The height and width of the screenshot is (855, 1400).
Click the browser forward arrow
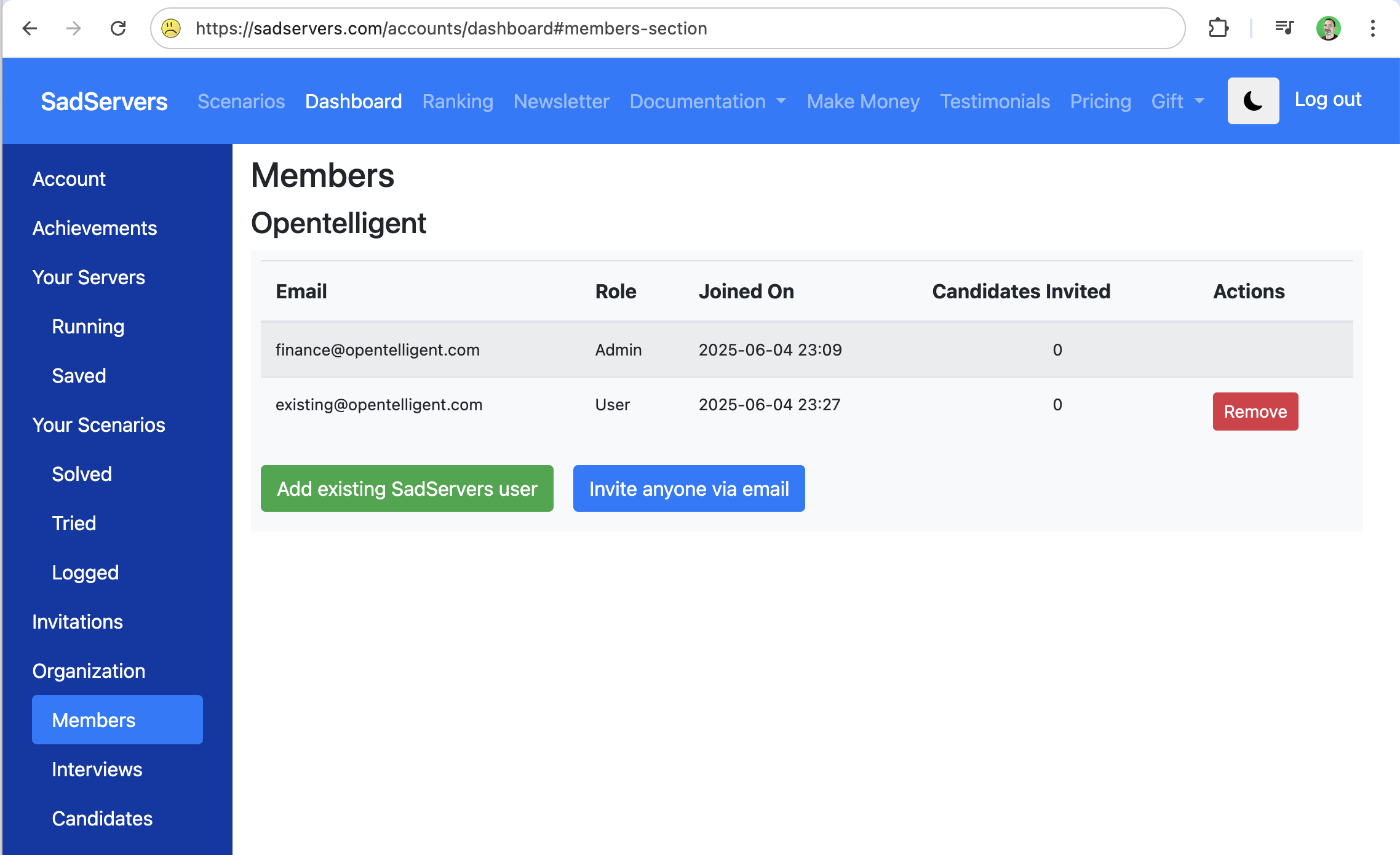(x=74, y=28)
